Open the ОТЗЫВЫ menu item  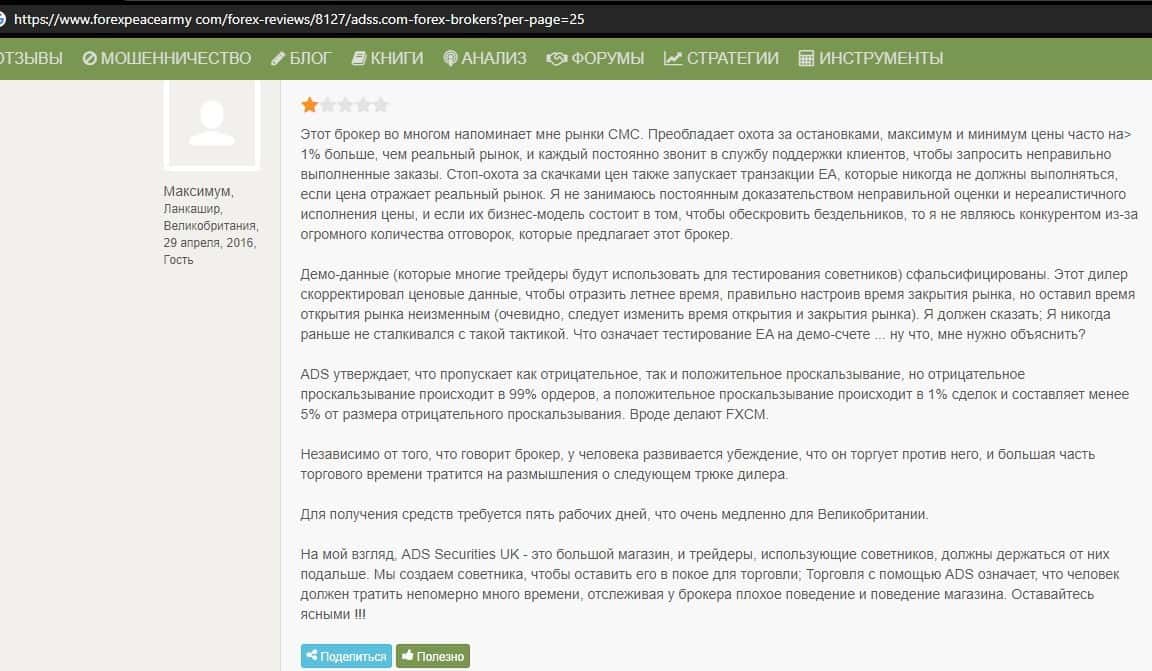[x=31, y=58]
